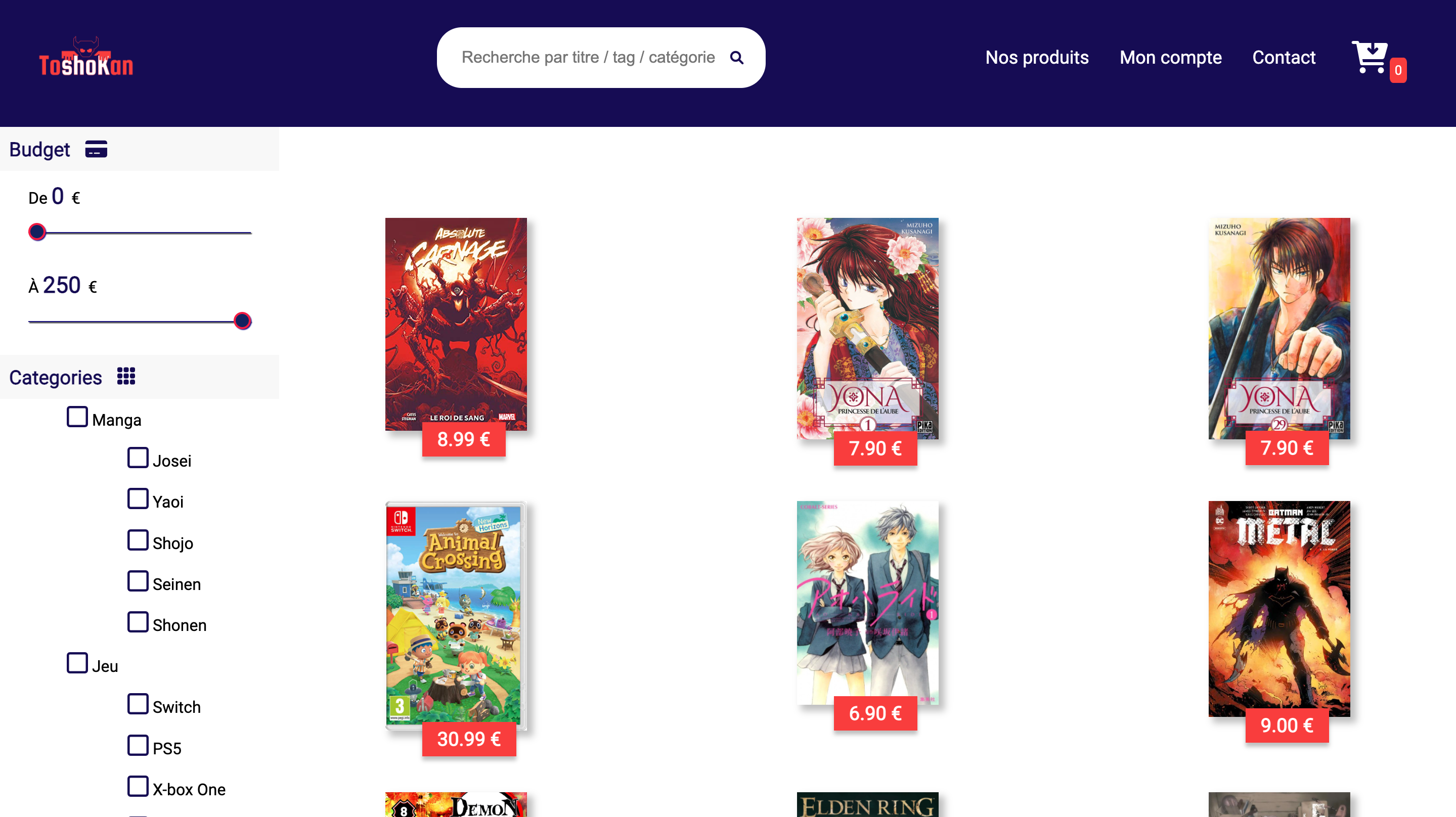Select the Jeu category checkbox
Screen dimensions: 1456x817
coord(77,663)
